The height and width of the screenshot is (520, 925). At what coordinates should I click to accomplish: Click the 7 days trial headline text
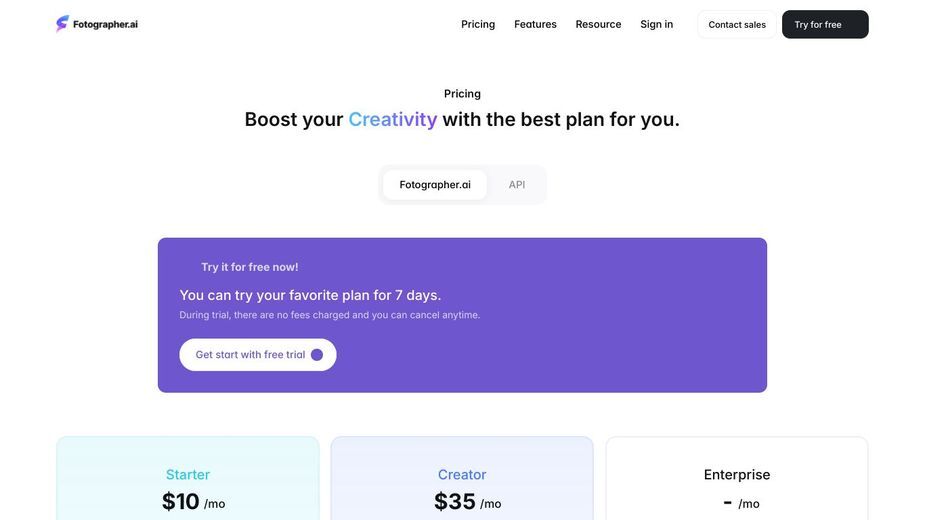tap(310, 295)
